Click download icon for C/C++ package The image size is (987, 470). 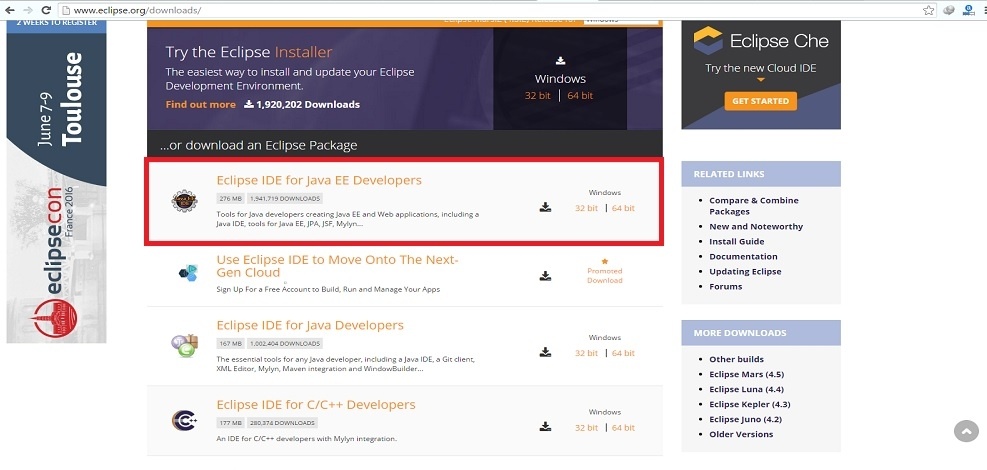pyautogui.click(x=545, y=427)
